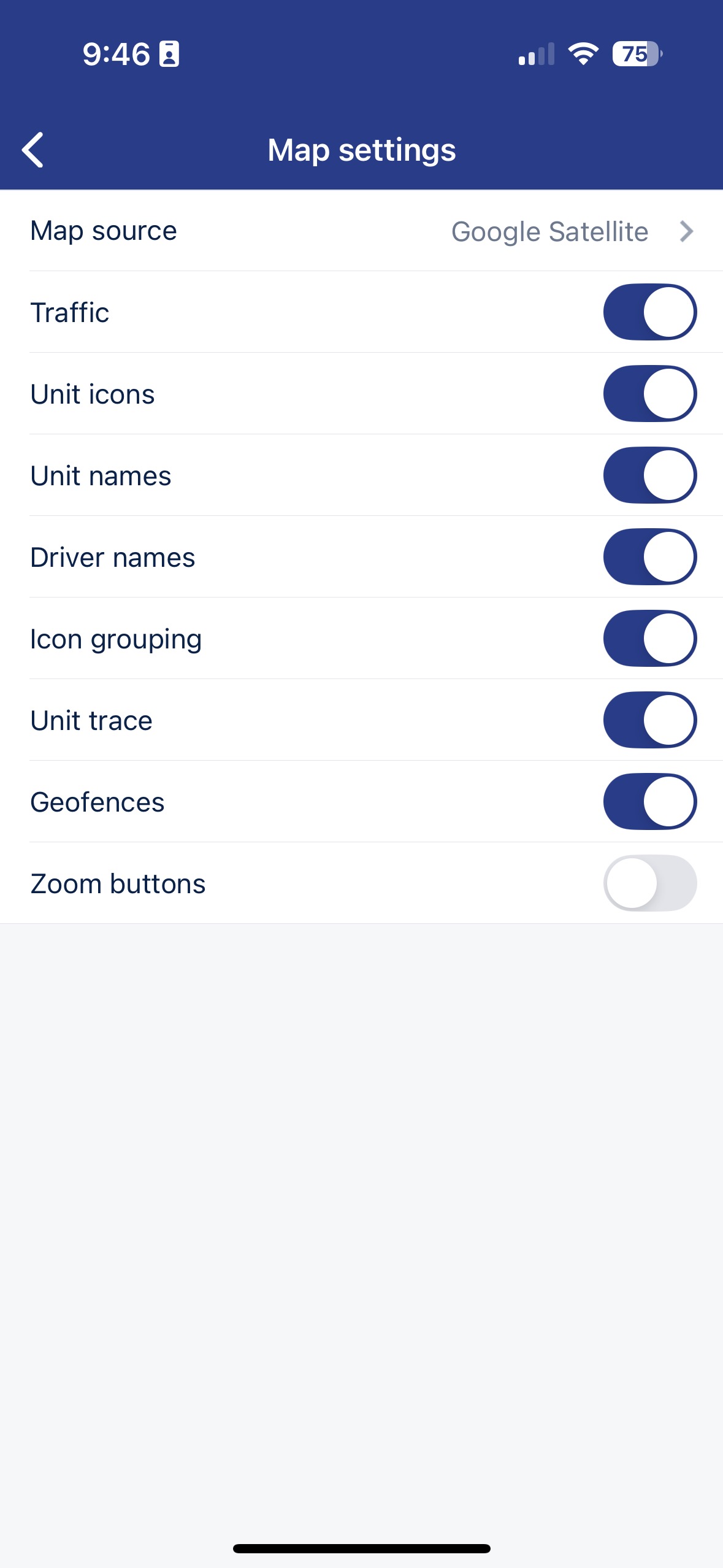Switch off Unit trace
This screenshot has height=1568, width=723.
[649, 720]
